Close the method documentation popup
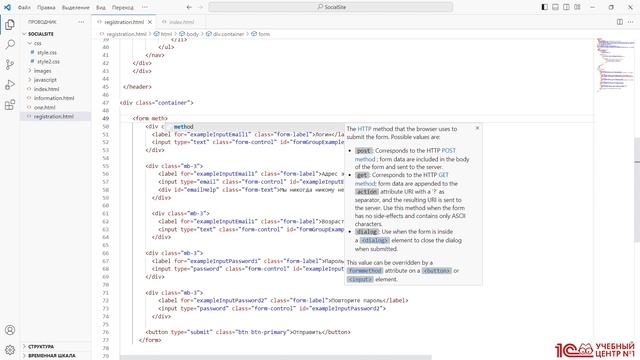 (477, 128)
